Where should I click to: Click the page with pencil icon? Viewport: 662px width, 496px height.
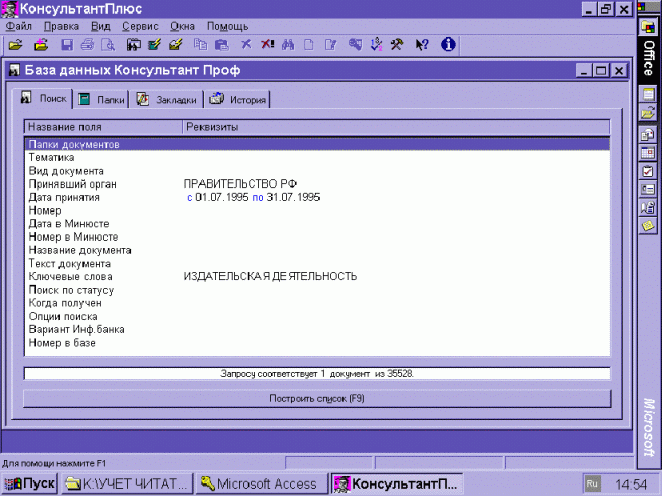[x=330, y=44]
